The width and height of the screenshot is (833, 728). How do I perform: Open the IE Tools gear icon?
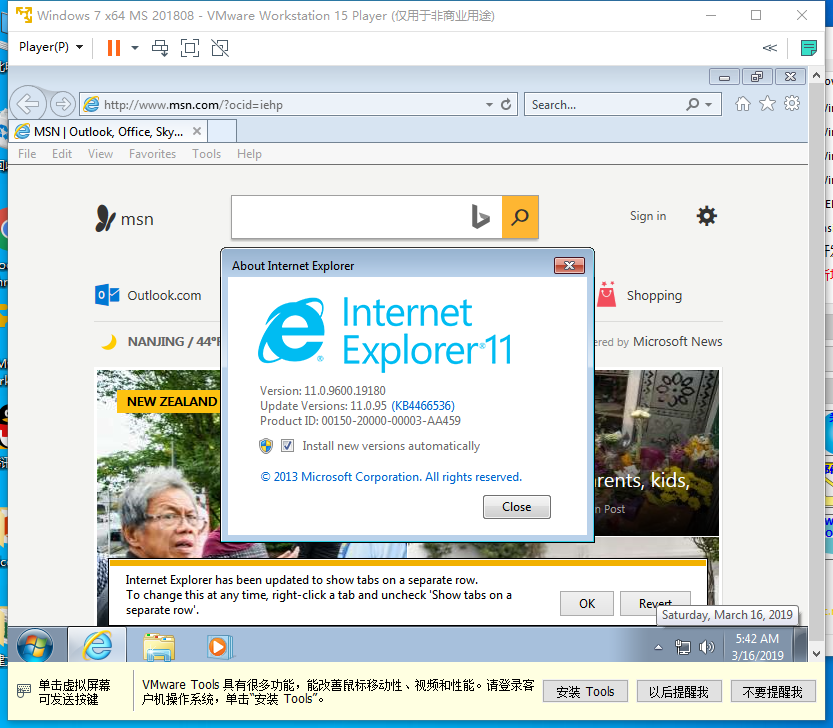pos(792,104)
